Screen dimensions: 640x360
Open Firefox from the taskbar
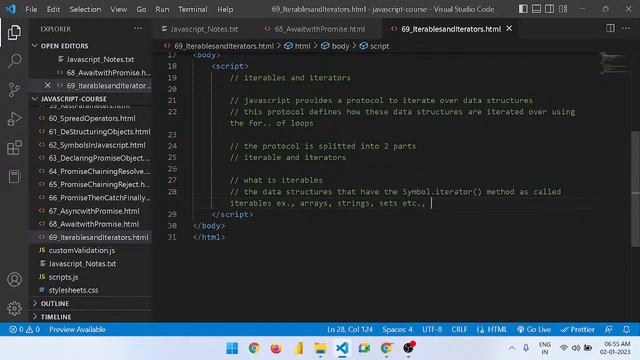276,348
